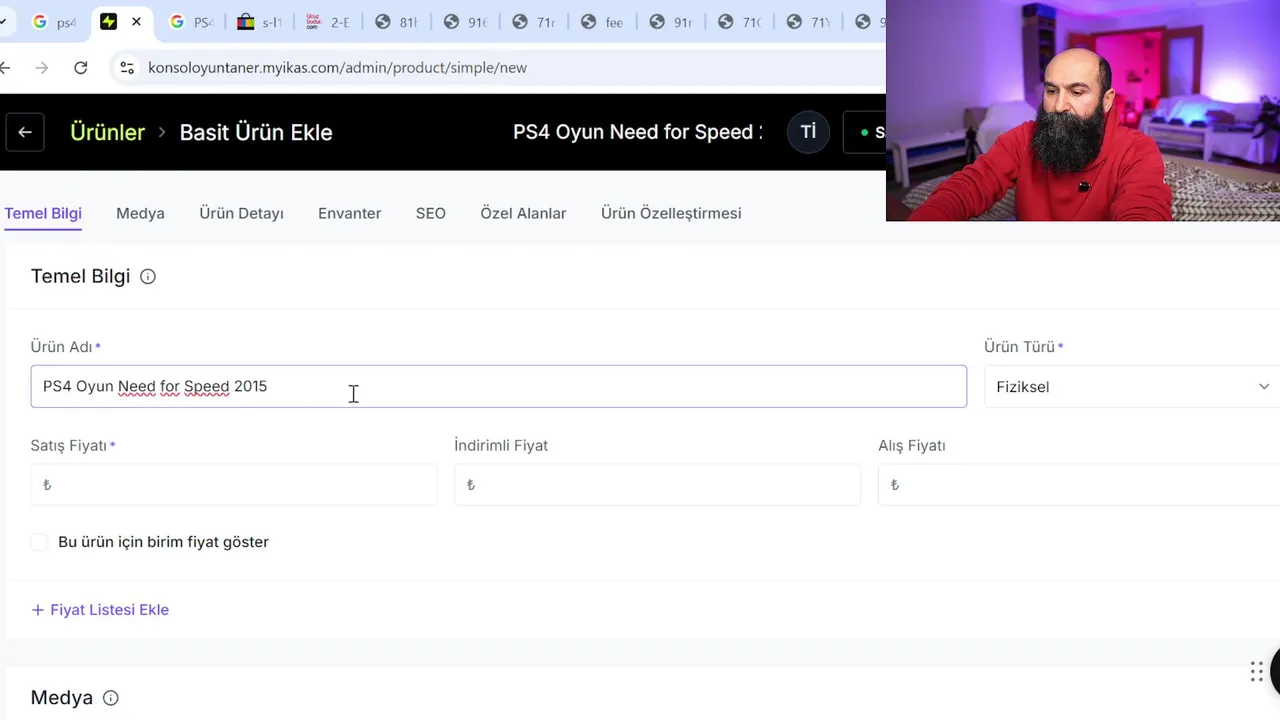Switch to the first Google 'ps4' tab

tap(54, 22)
